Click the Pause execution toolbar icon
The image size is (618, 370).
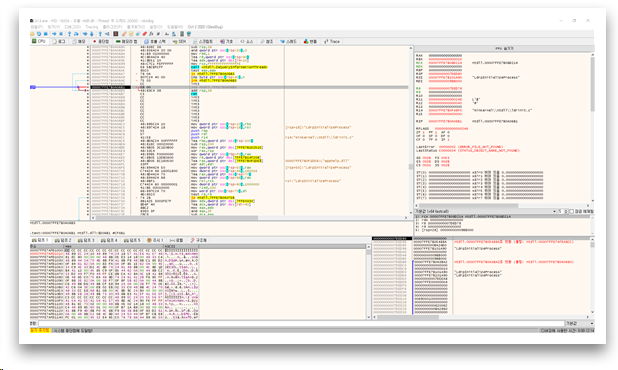(61, 34)
